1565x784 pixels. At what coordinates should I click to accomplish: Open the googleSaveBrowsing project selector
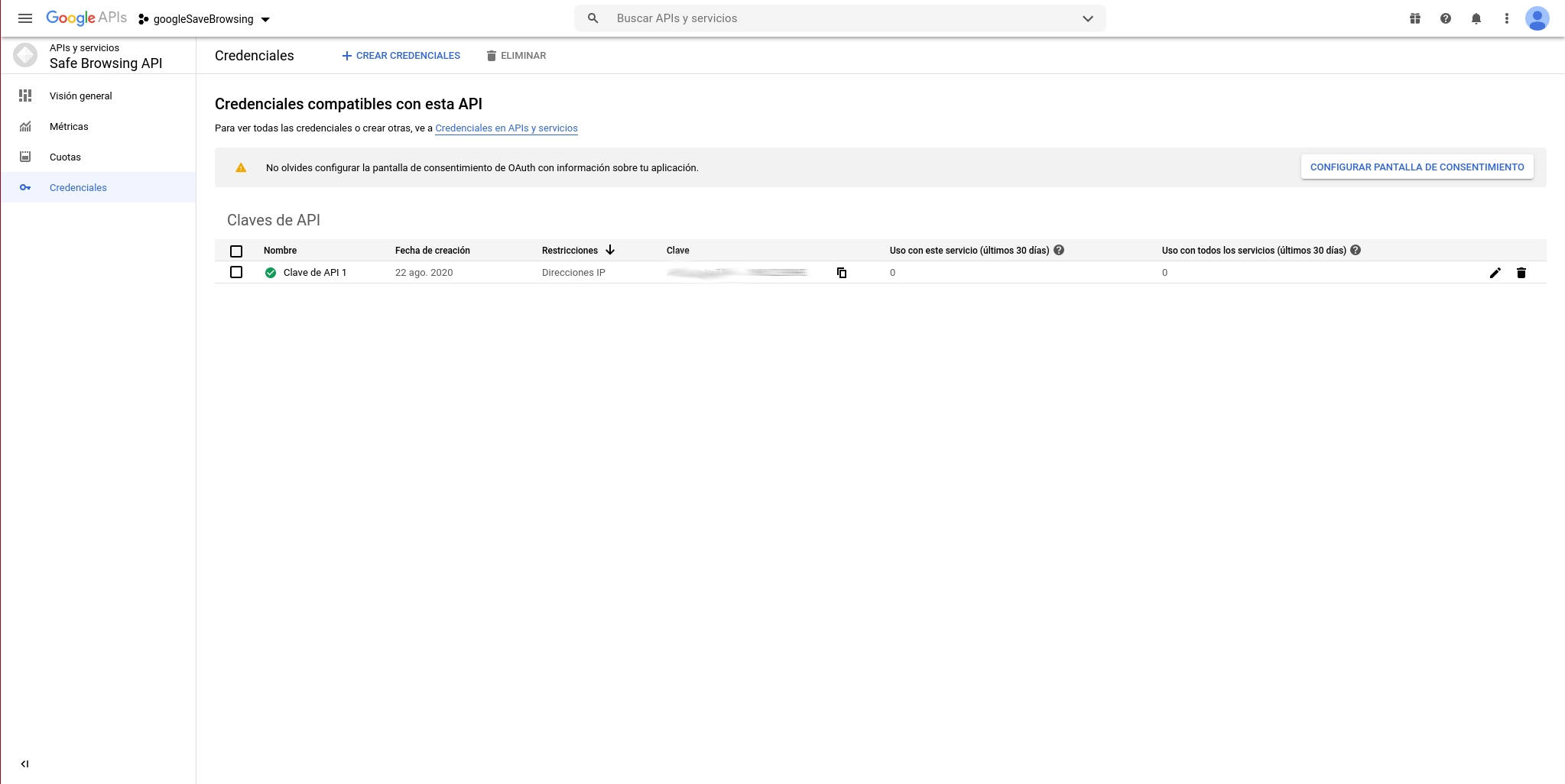(205, 19)
